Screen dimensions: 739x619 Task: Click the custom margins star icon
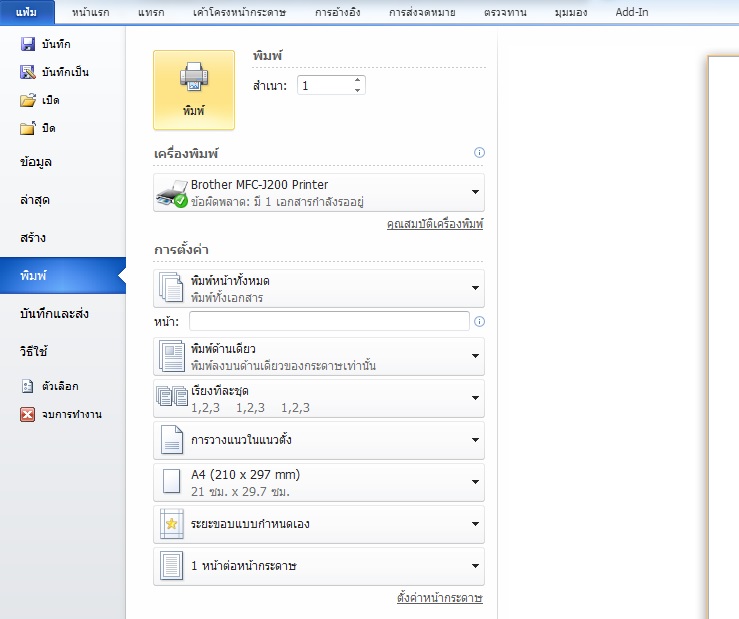[x=172, y=523]
